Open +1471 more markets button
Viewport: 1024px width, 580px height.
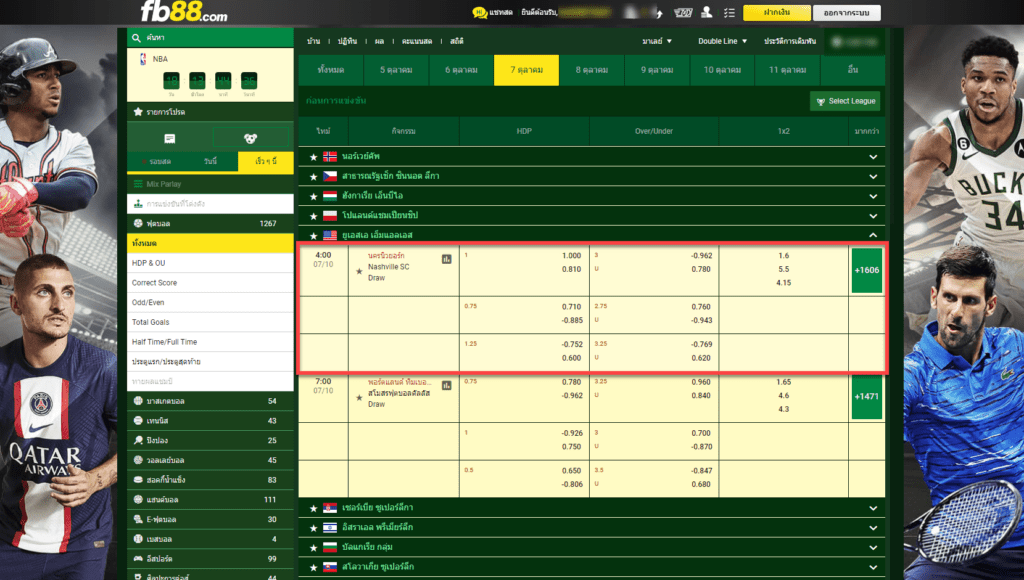(x=867, y=396)
